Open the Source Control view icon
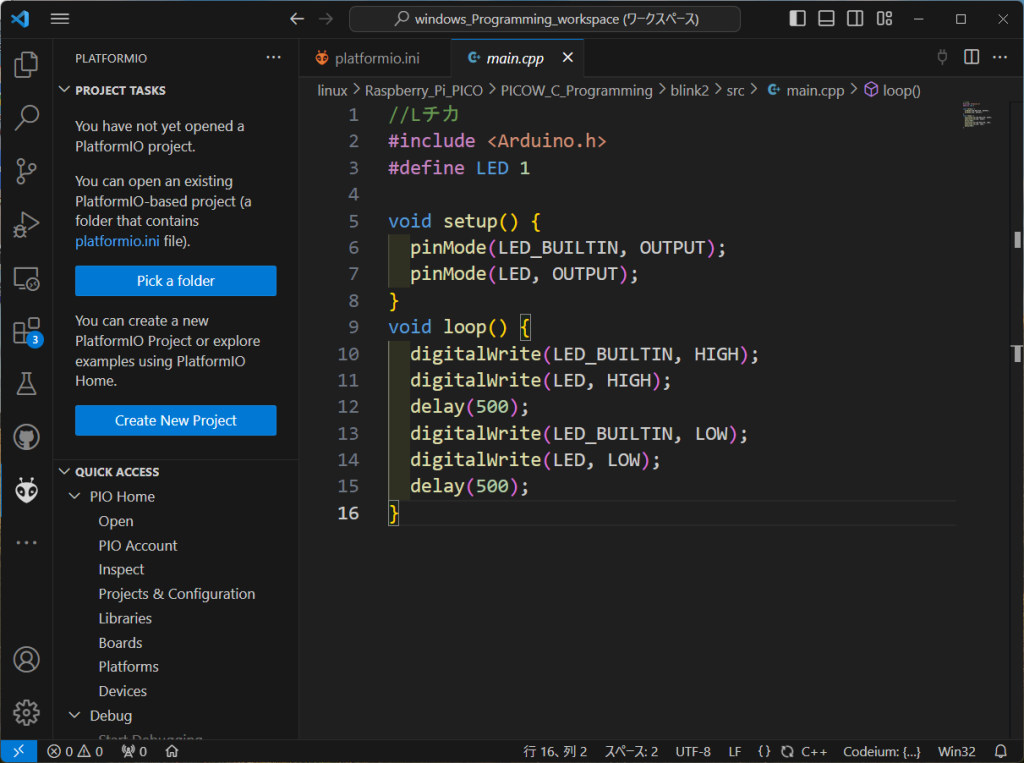The height and width of the screenshot is (763, 1024). click(26, 171)
